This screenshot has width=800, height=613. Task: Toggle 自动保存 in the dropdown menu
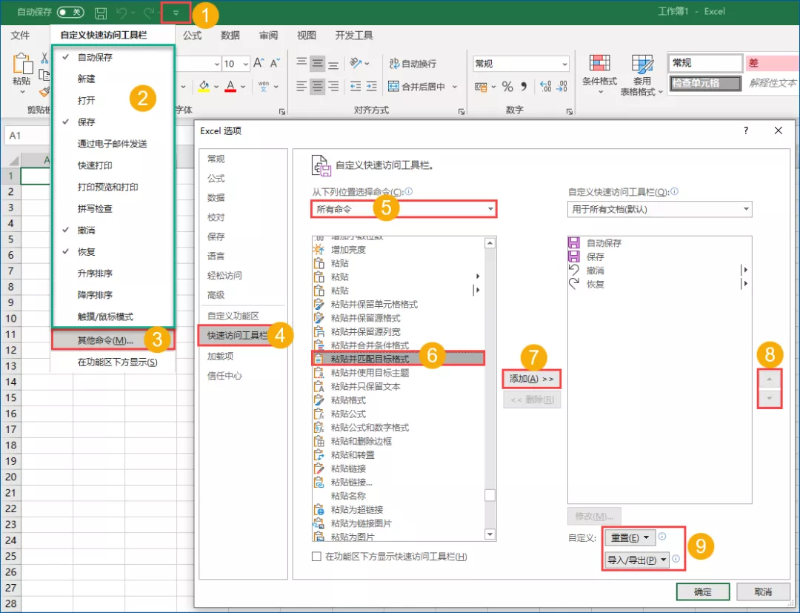coord(113,57)
